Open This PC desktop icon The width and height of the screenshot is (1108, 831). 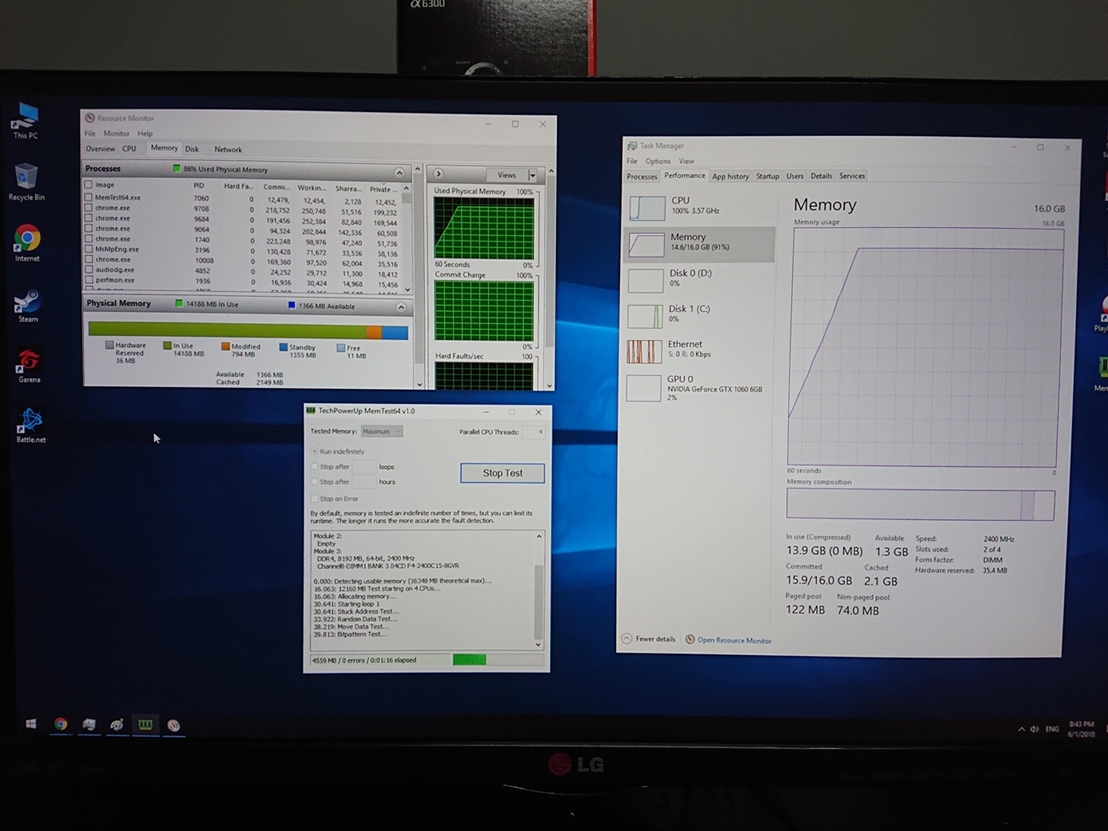coord(26,119)
